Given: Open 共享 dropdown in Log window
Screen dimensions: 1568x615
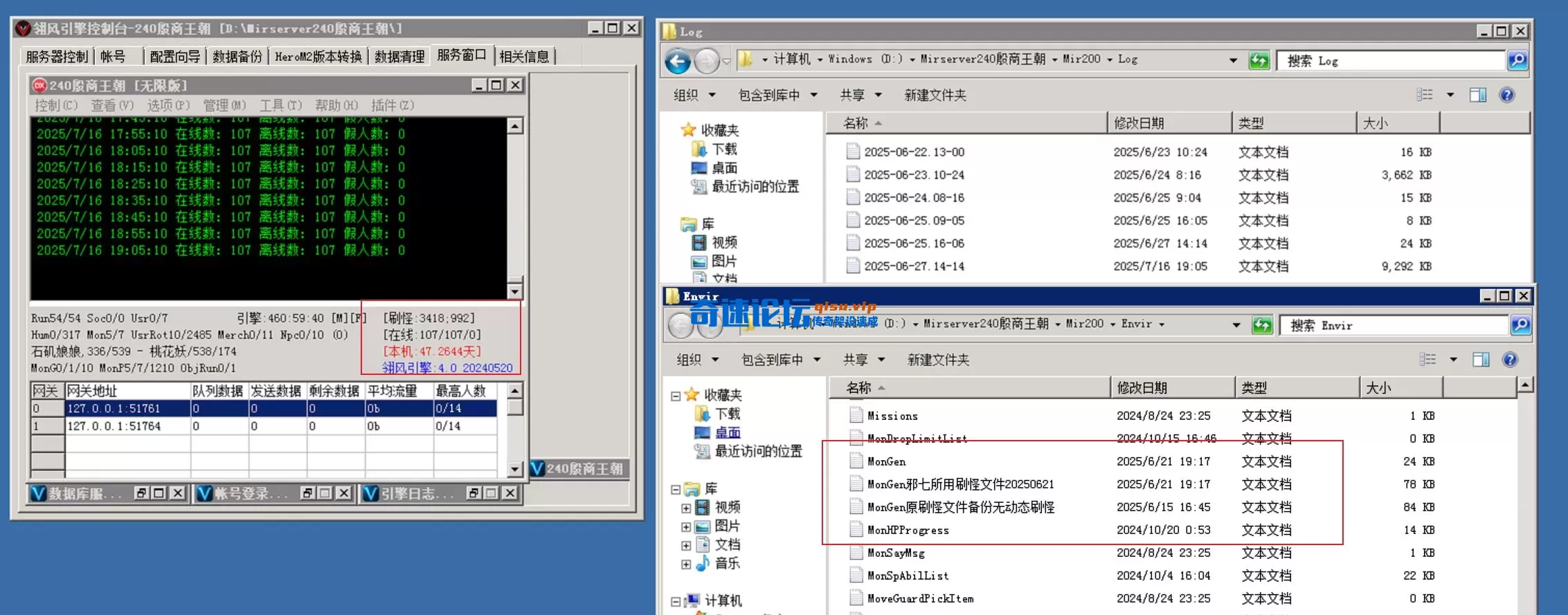Looking at the screenshot, I should 860,95.
